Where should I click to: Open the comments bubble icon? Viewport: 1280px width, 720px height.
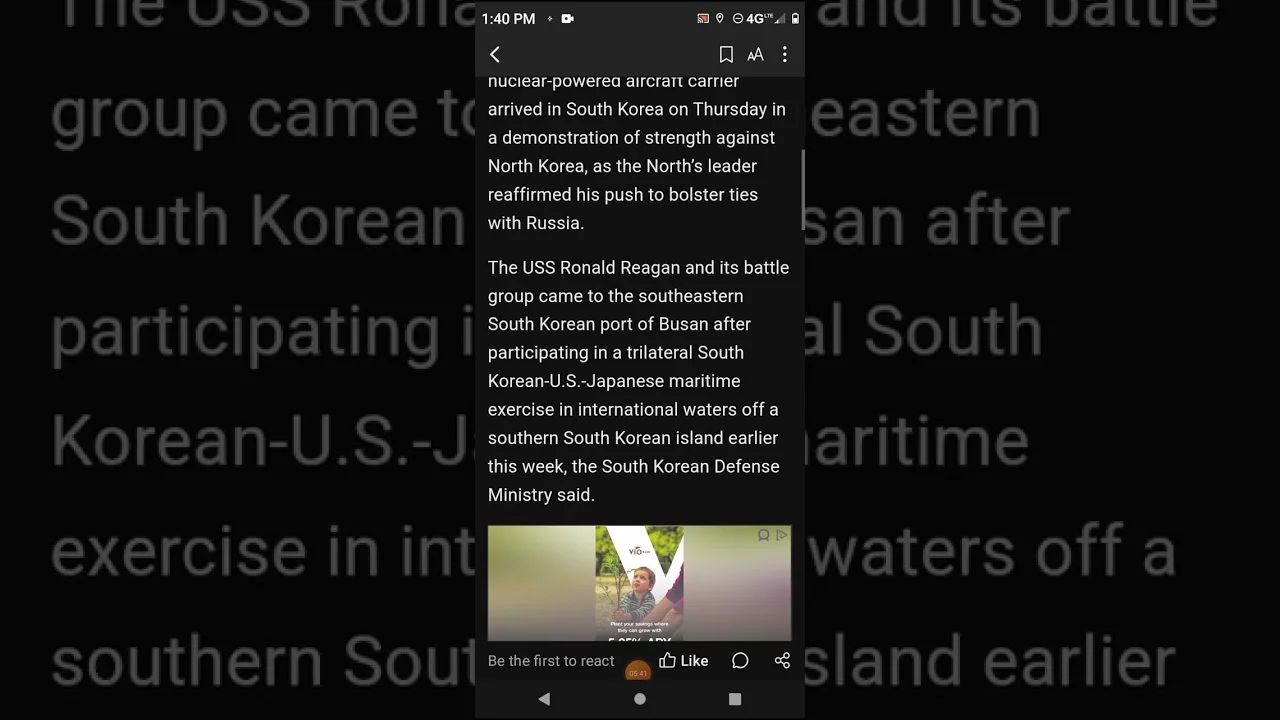740,661
